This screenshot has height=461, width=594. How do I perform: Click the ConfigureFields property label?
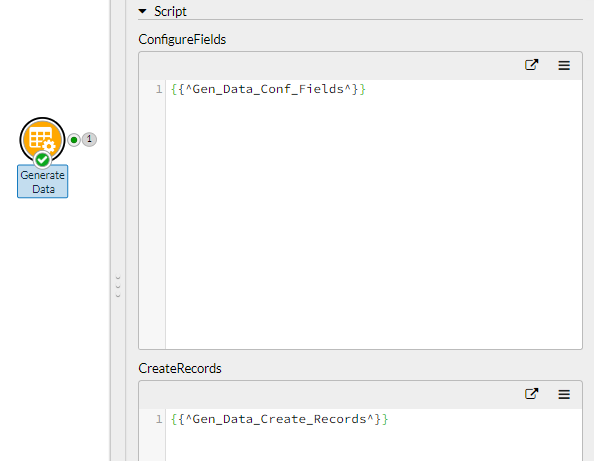pos(182,39)
